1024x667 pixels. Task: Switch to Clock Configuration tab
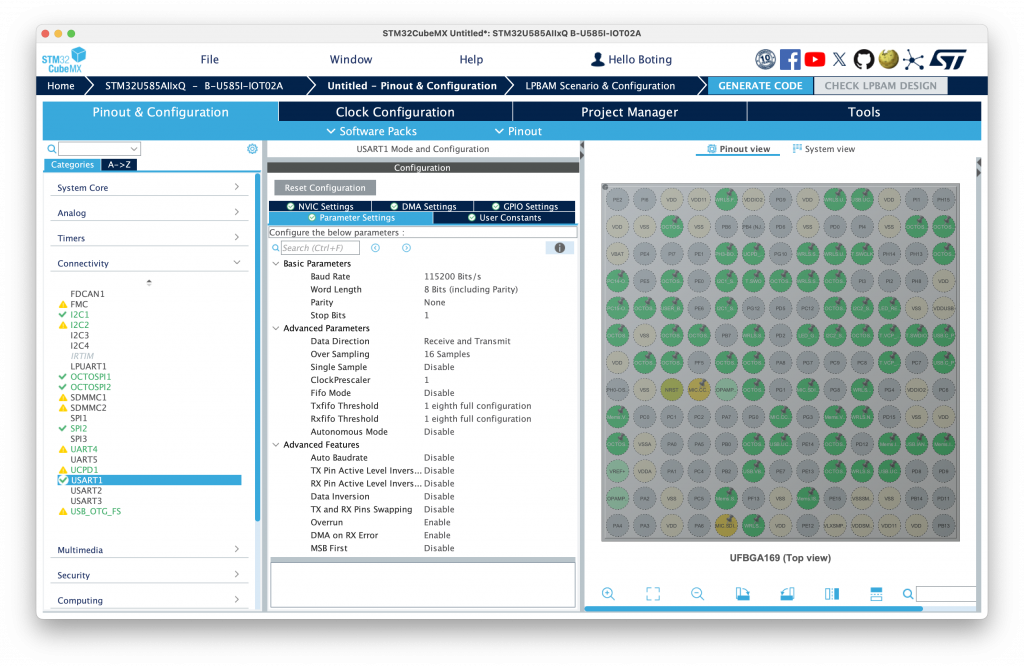[x=395, y=112]
